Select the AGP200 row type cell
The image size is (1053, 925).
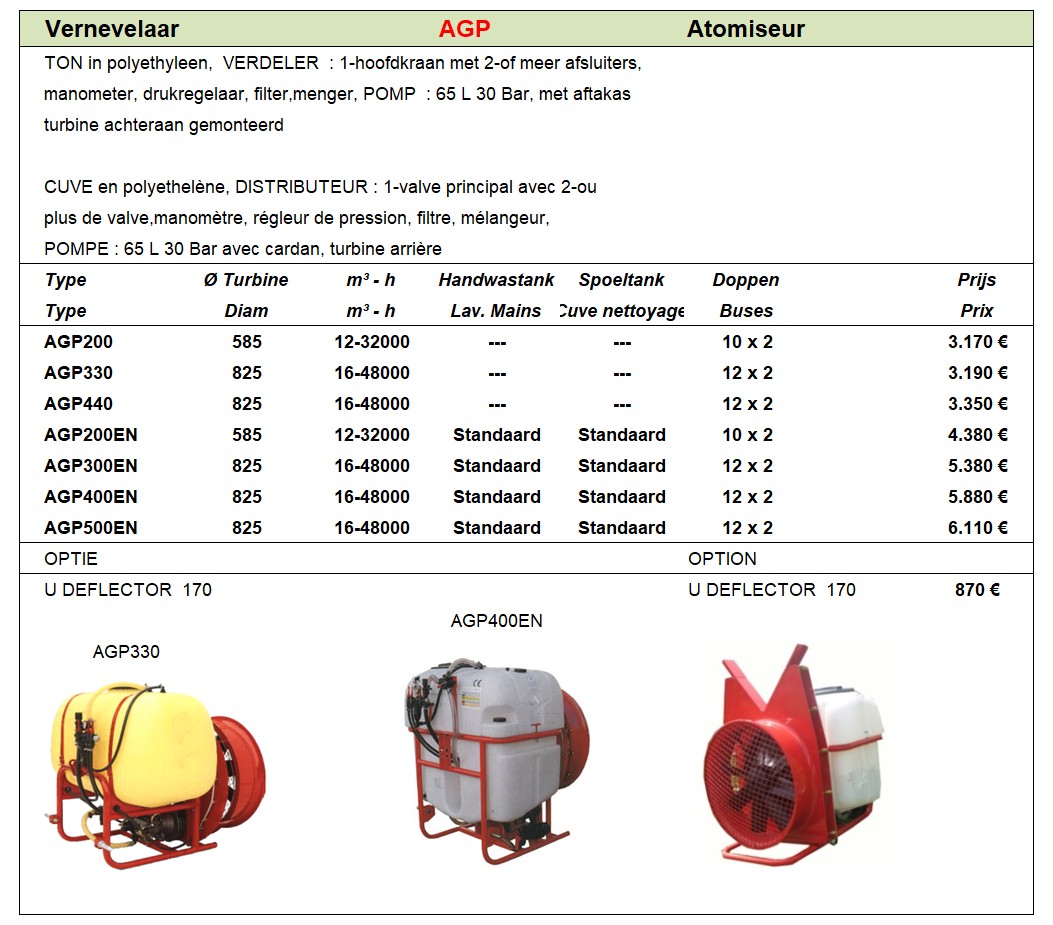coord(78,342)
